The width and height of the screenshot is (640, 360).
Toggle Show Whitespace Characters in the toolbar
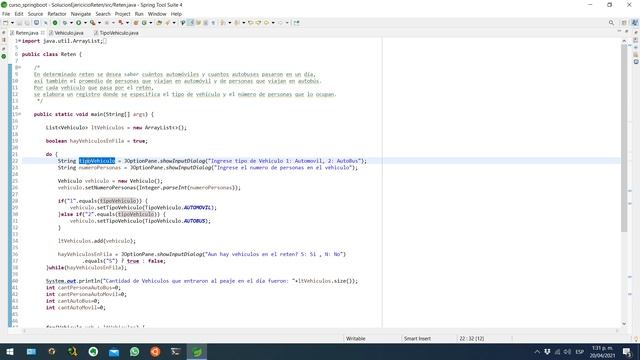tap(213, 23)
